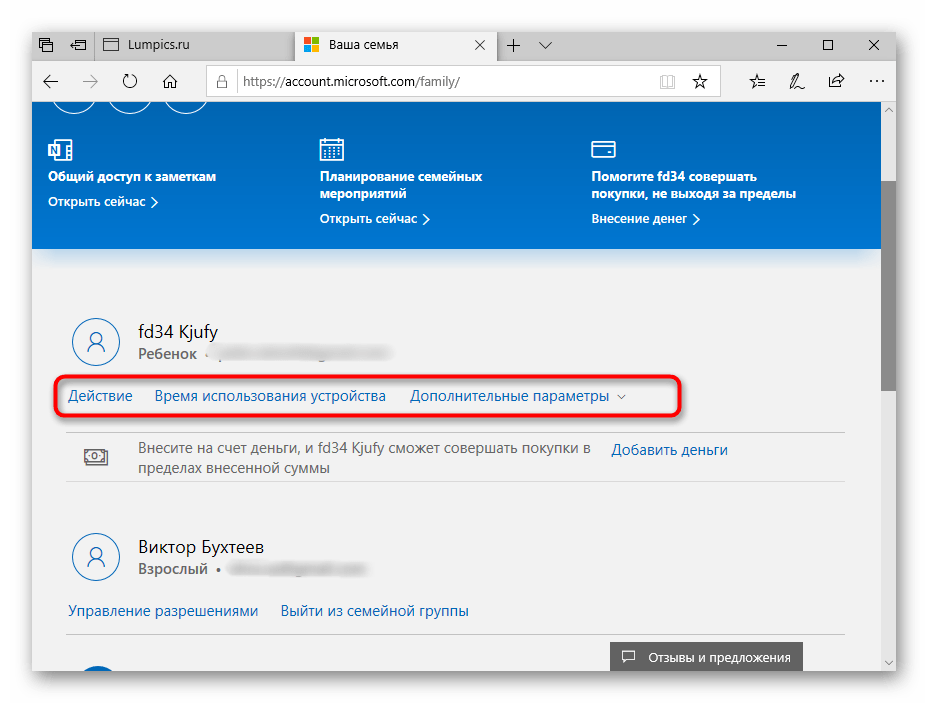Click the OneNote notes sharing icon
Image resolution: width=928 pixels, height=703 pixels.
tap(60, 148)
